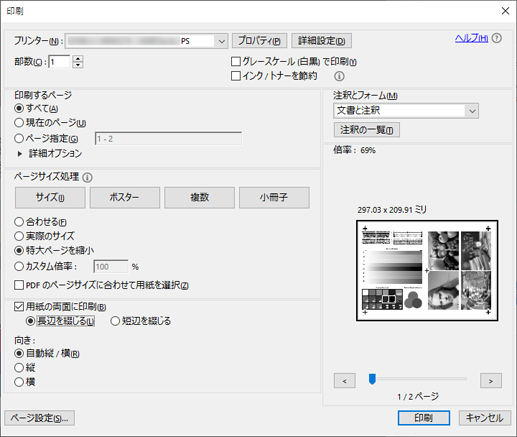The height and width of the screenshot is (437, 517).
Task: Open 詳細設定 advanced settings button
Action: click(321, 41)
